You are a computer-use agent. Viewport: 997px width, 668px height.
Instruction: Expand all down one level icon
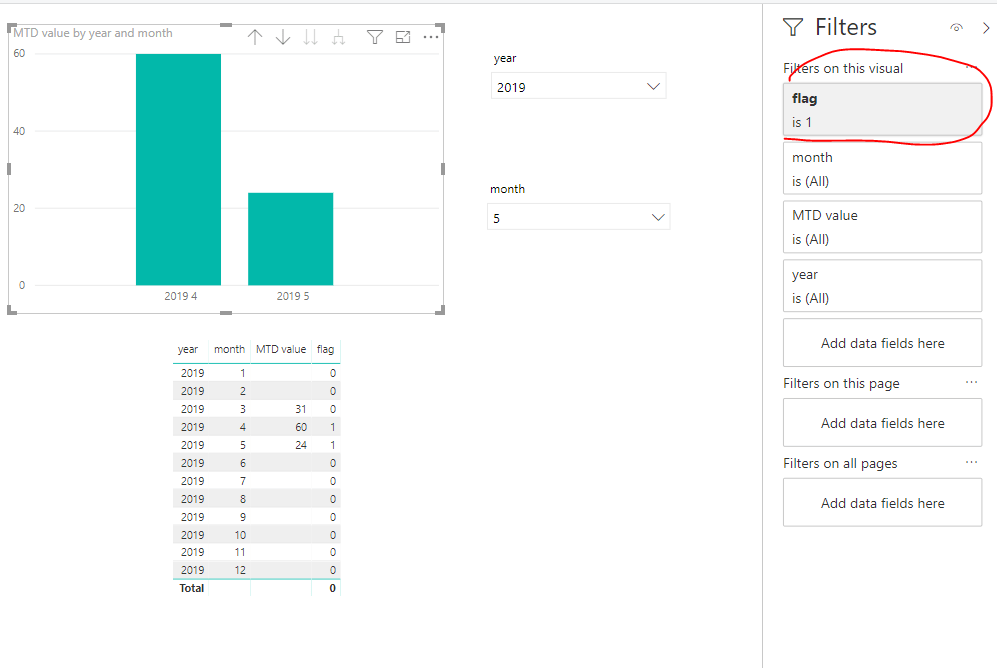tap(338, 37)
